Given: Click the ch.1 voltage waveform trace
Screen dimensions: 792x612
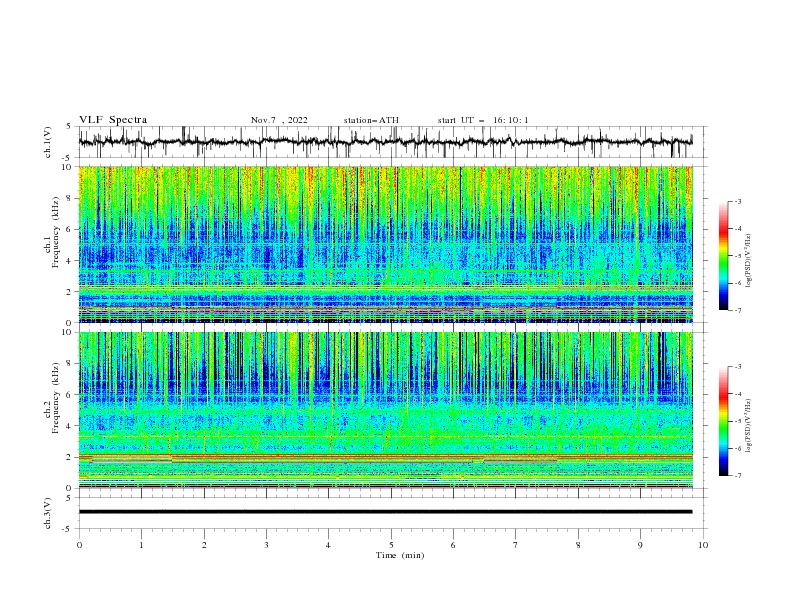Looking at the screenshot, I should pyautogui.click(x=385, y=142).
